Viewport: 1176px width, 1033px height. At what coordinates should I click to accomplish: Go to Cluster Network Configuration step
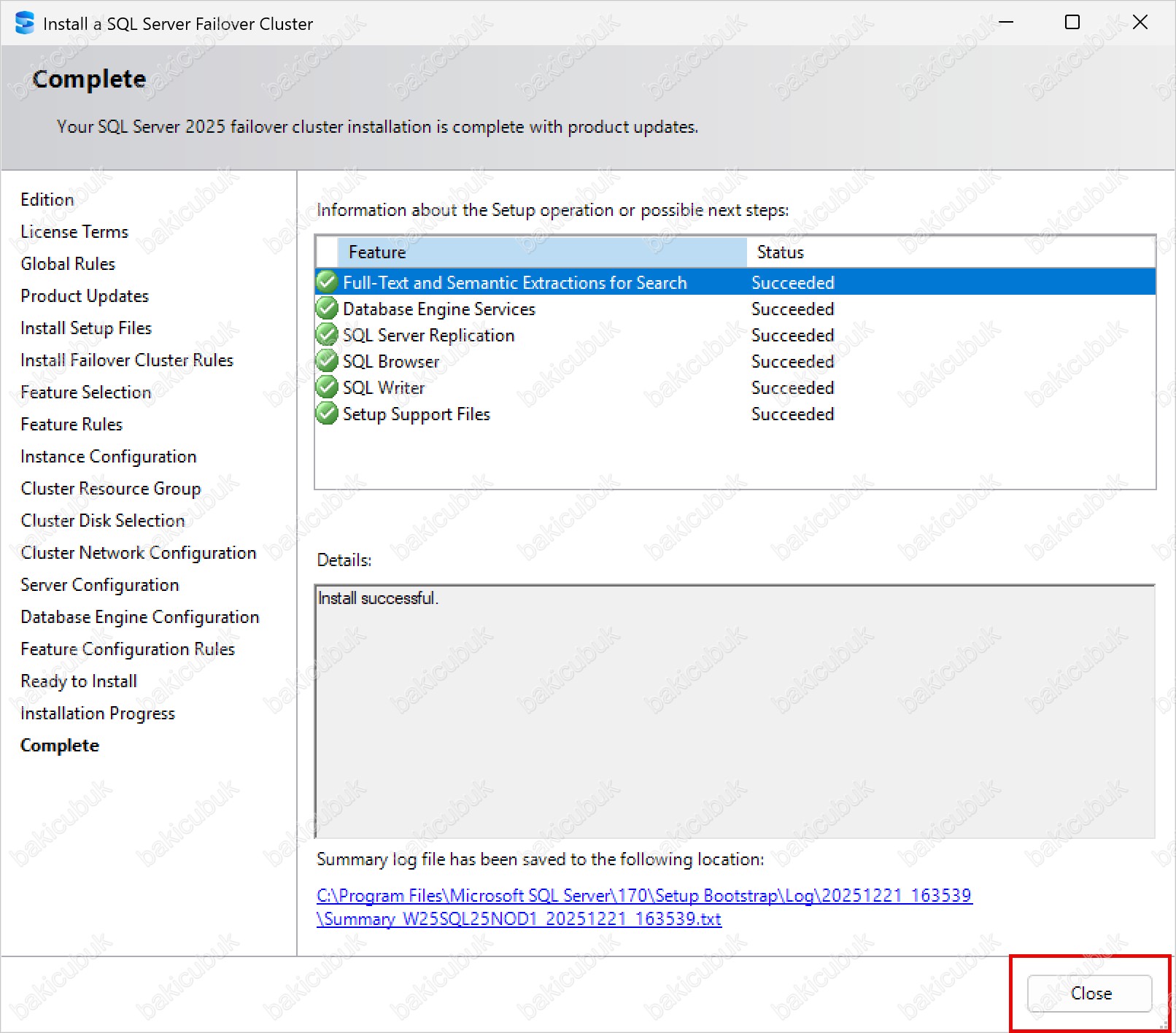(139, 553)
